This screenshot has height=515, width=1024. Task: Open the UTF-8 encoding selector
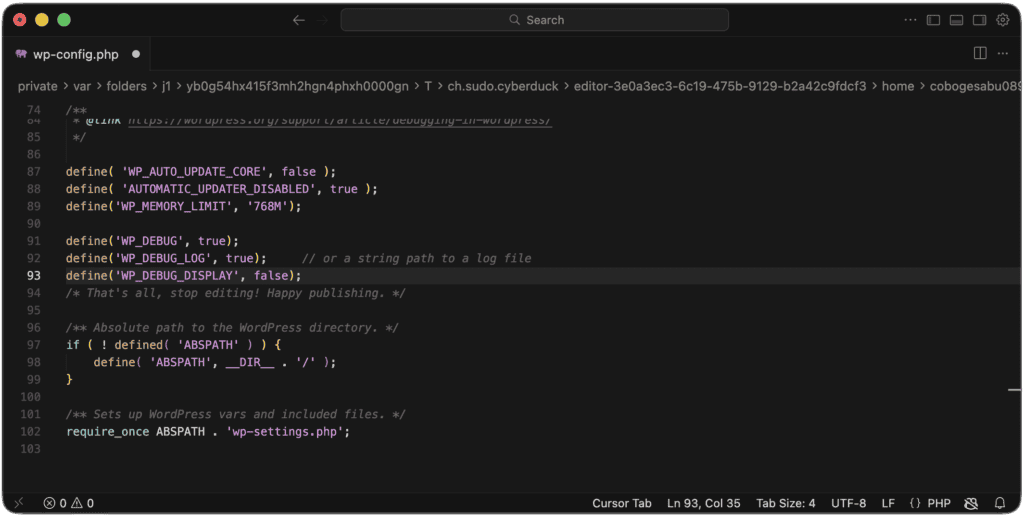[847, 503]
